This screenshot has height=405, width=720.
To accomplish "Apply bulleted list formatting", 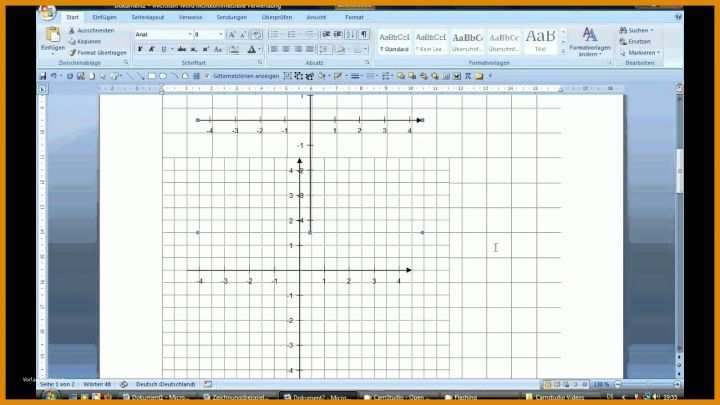I will point(276,35).
